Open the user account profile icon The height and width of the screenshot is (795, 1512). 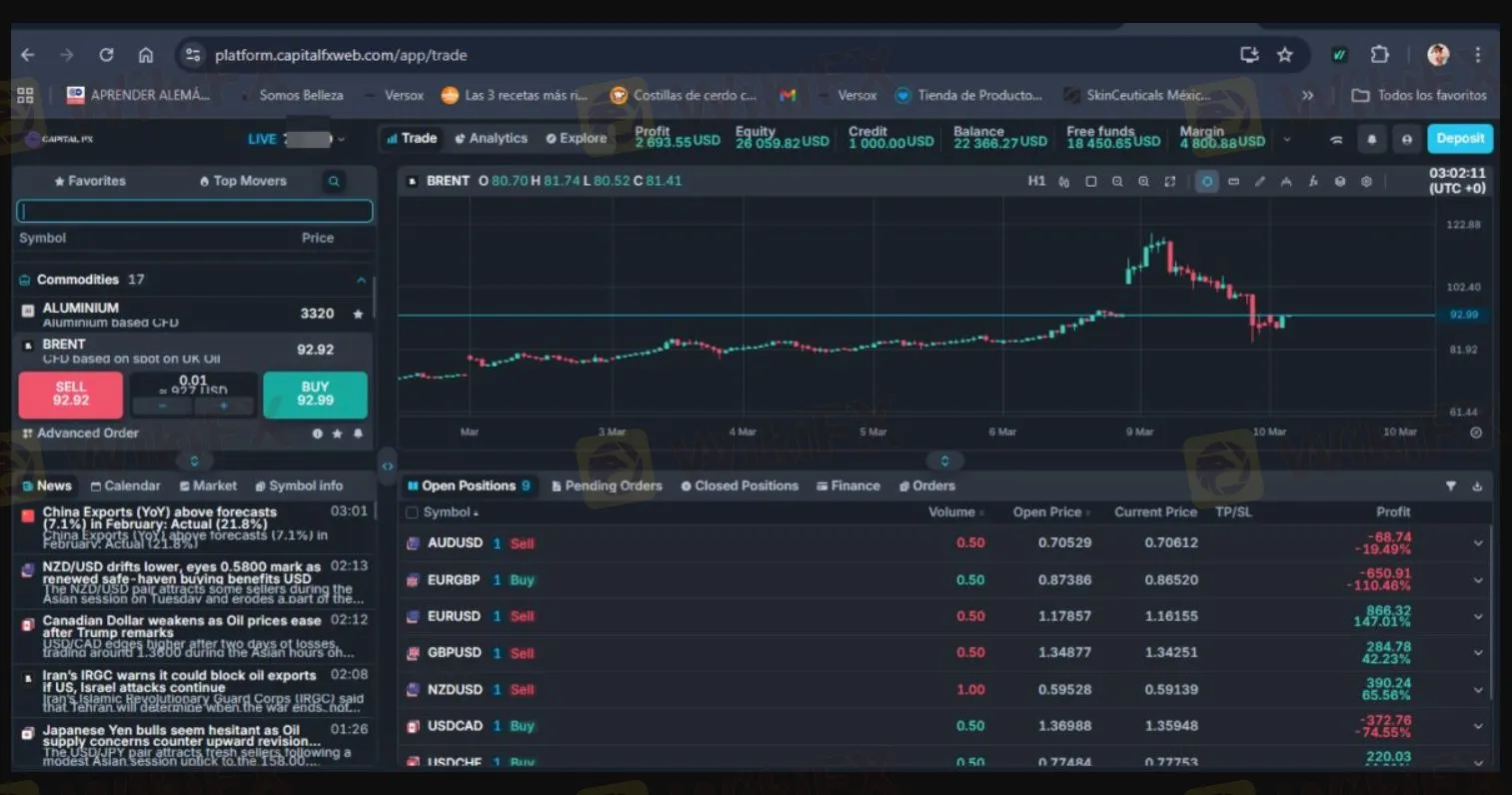(x=1406, y=140)
